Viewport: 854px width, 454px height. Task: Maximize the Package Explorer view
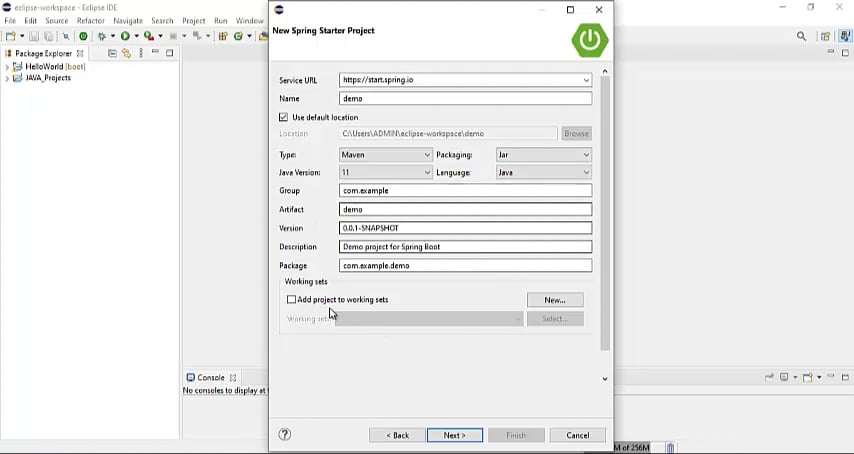click(169, 53)
